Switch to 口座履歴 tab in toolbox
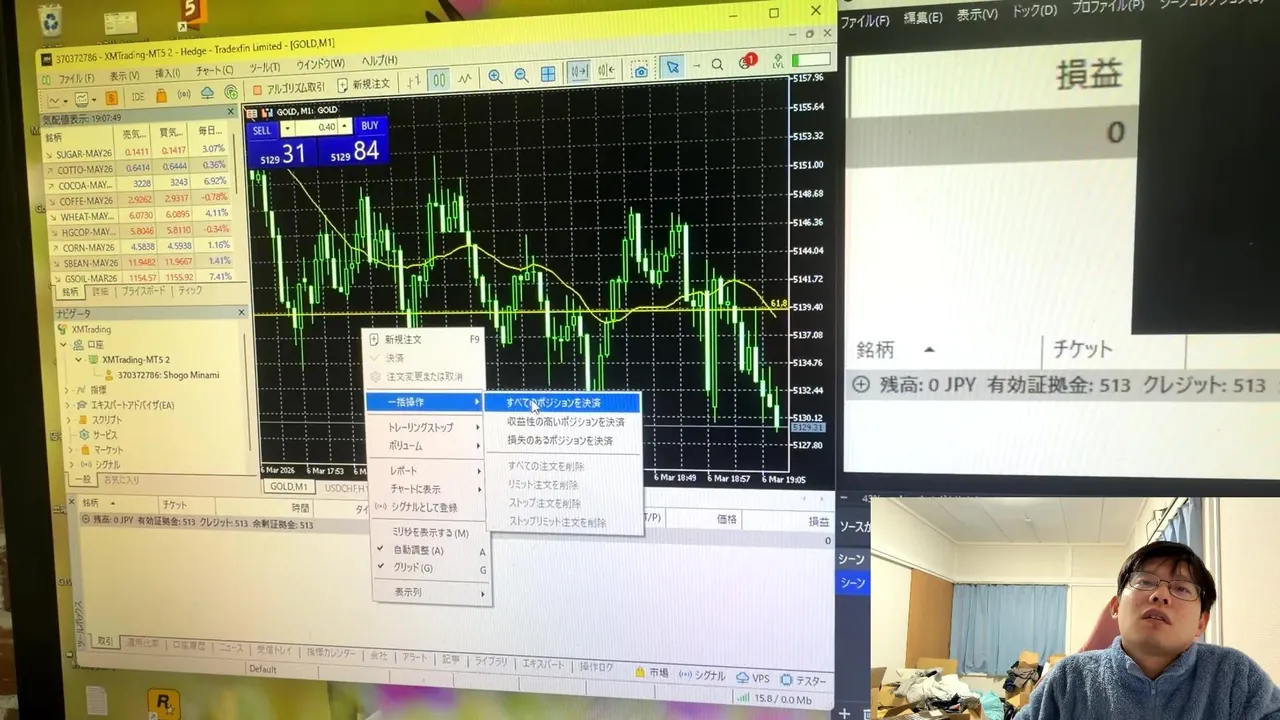This screenshot has width=1280, height=720. pos(188,645)
